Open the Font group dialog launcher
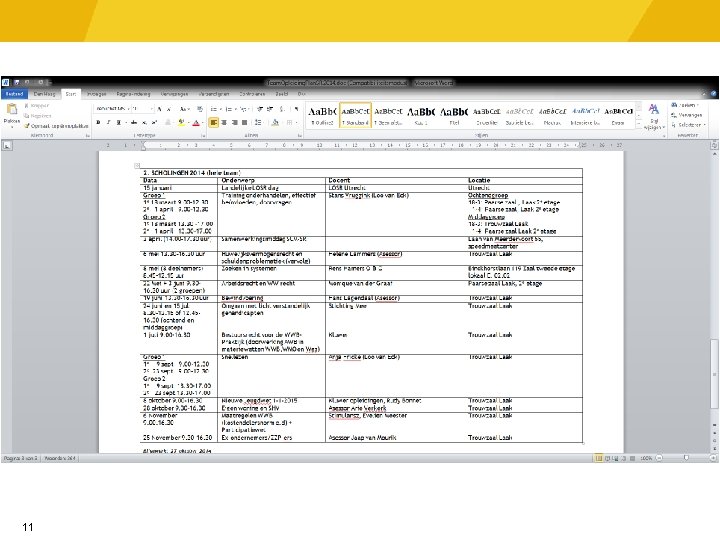The height and width of the screenshot is (540, 720). pos(203,135)
